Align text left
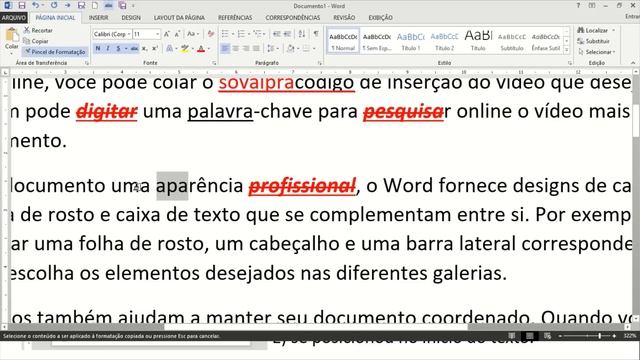640x360 pixels. (225, 49)
